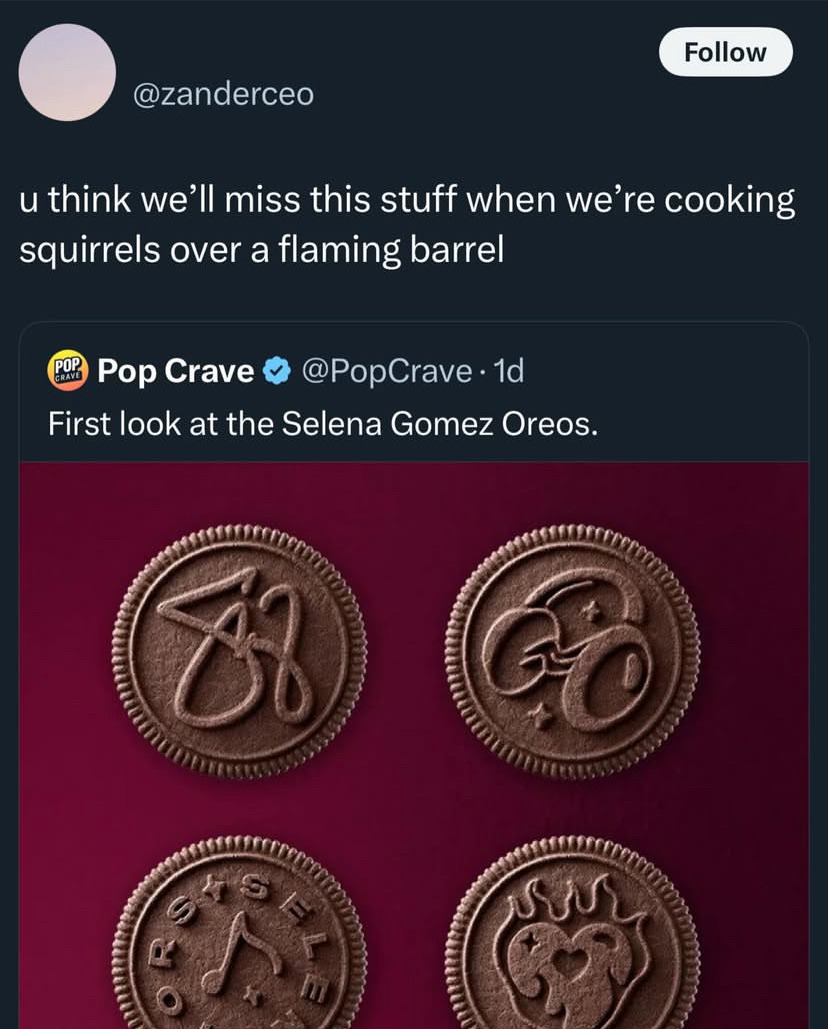Open @zanderceo's profile avatar
828x1029 pixels.
click(67, 72)
